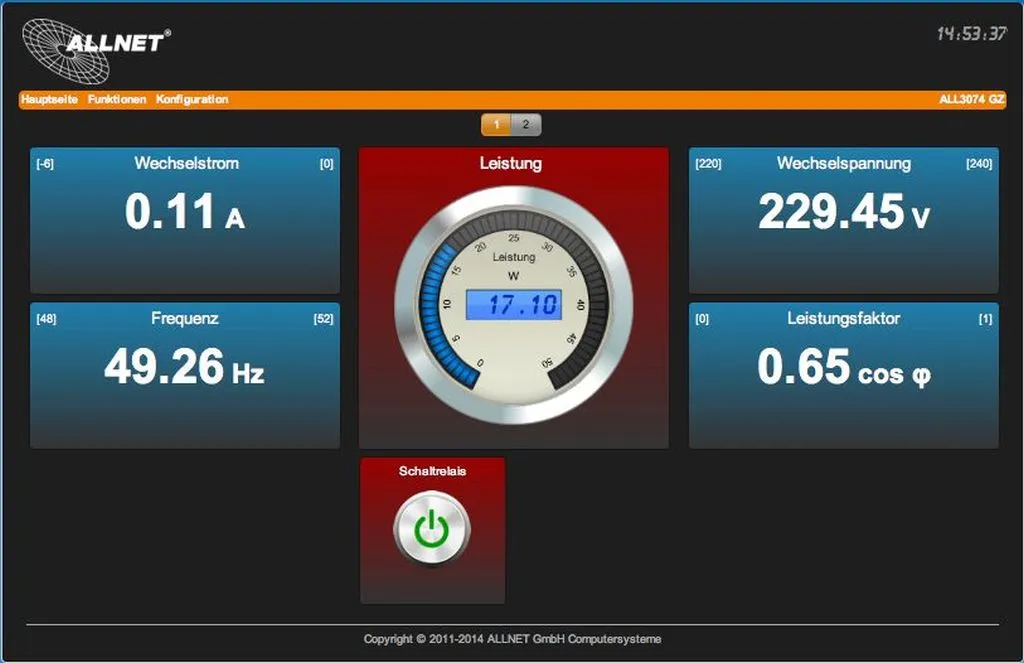Image resolution: width=1024 pixels, height=663 pixels.
Task: Activate page 2 view toggle
Action: pos(528,125)
